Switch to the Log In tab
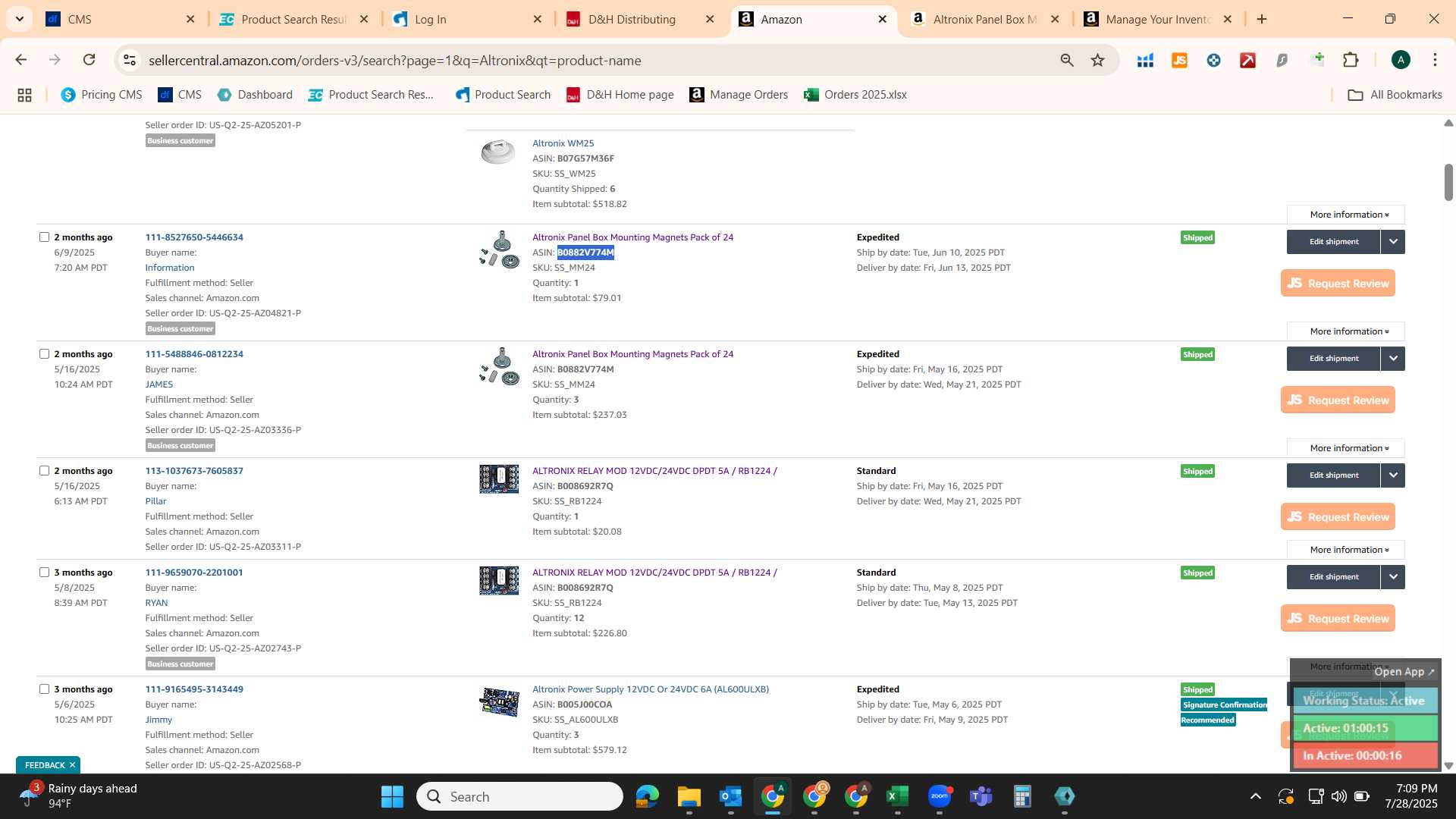 (467, 19)
